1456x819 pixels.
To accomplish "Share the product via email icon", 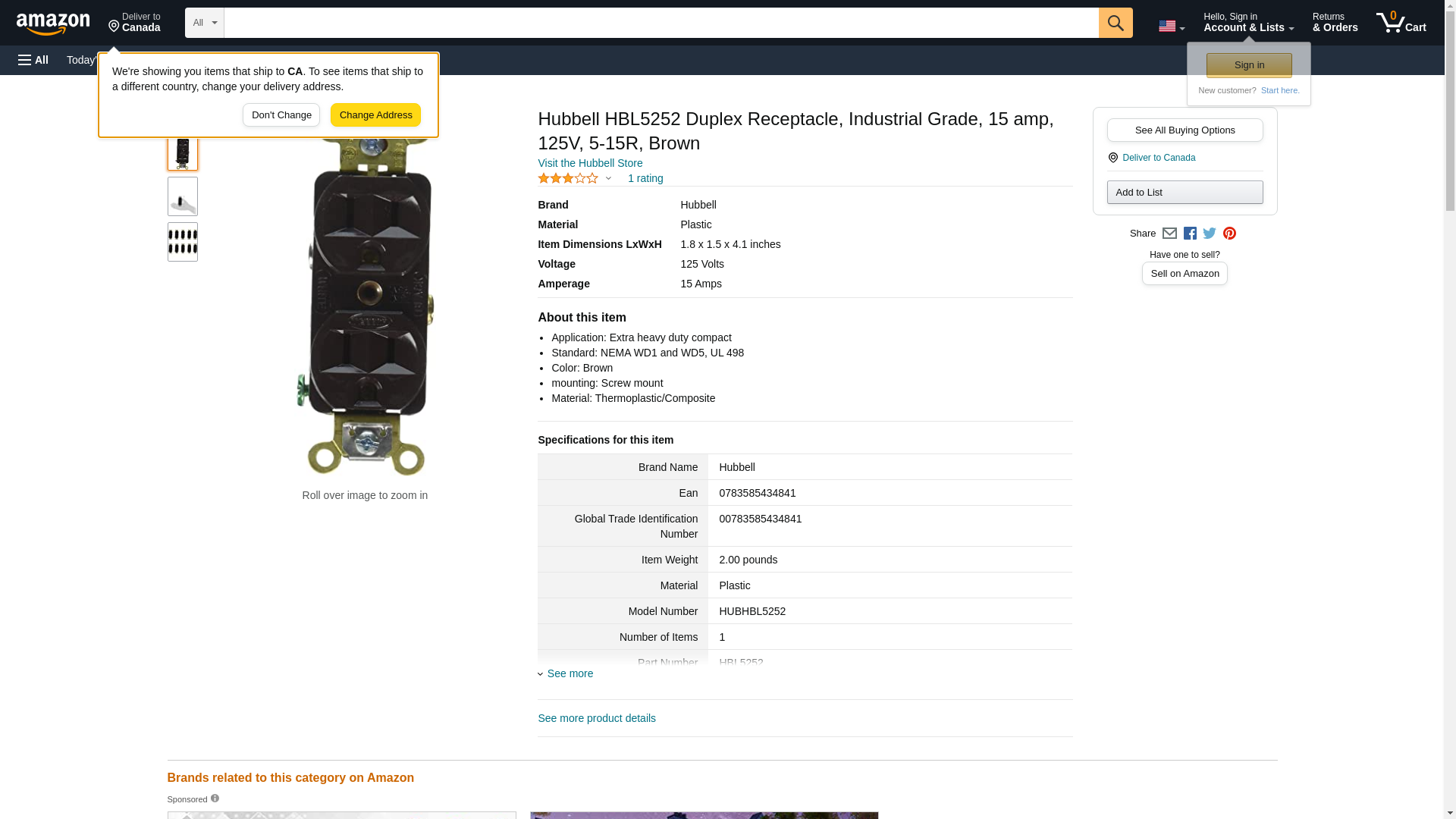I will (x=1169, y=234).
